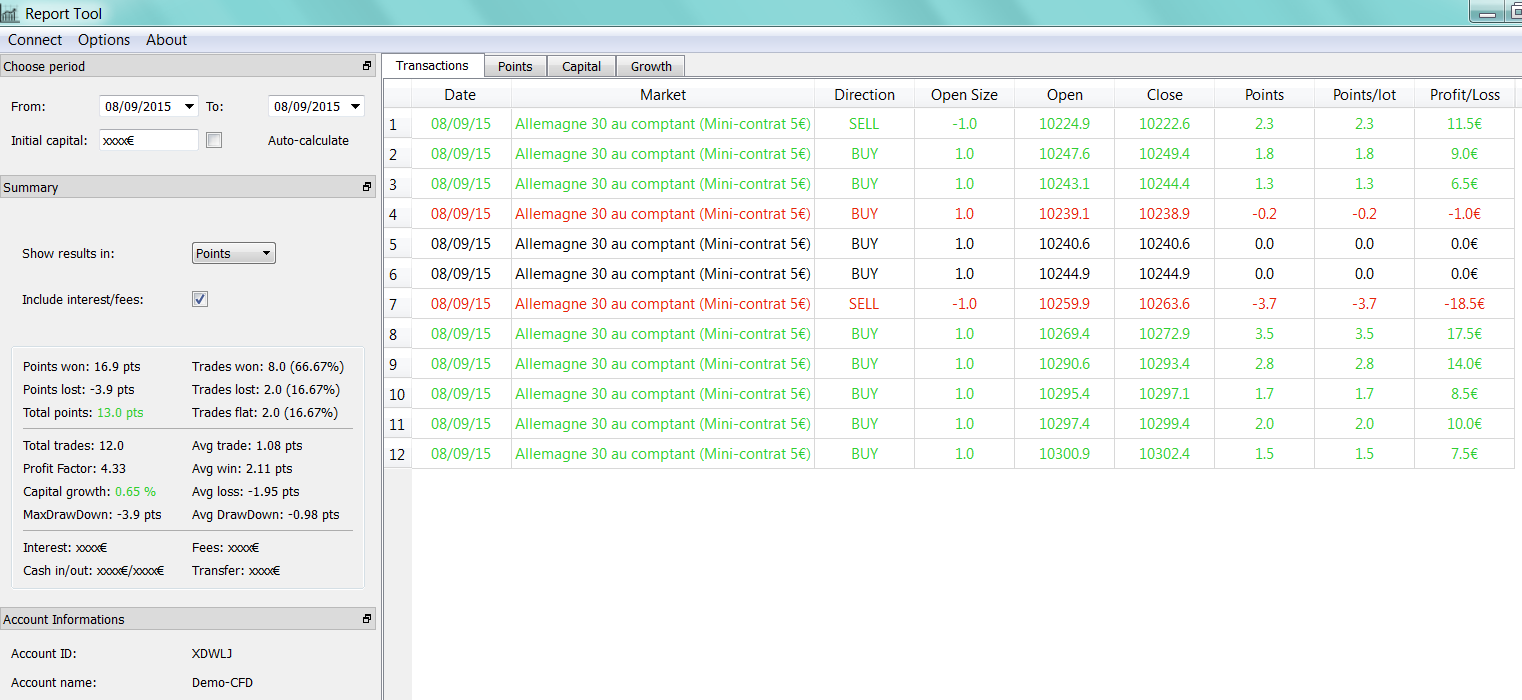This screenshot has width=1522, height=700.
Task: Sort by the Direction column header
Action: tap(864, 95)
